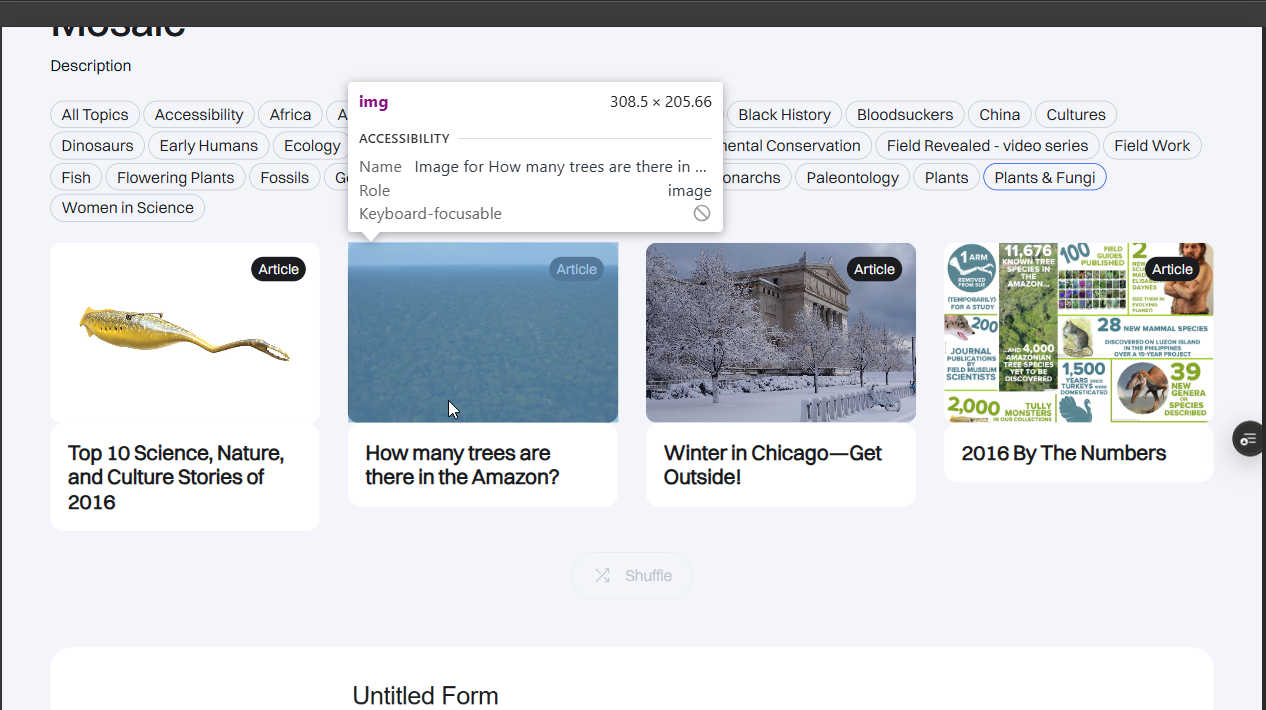Filter by Flowering Plants
Screen dimensions: 1266x710
[175, 178]
